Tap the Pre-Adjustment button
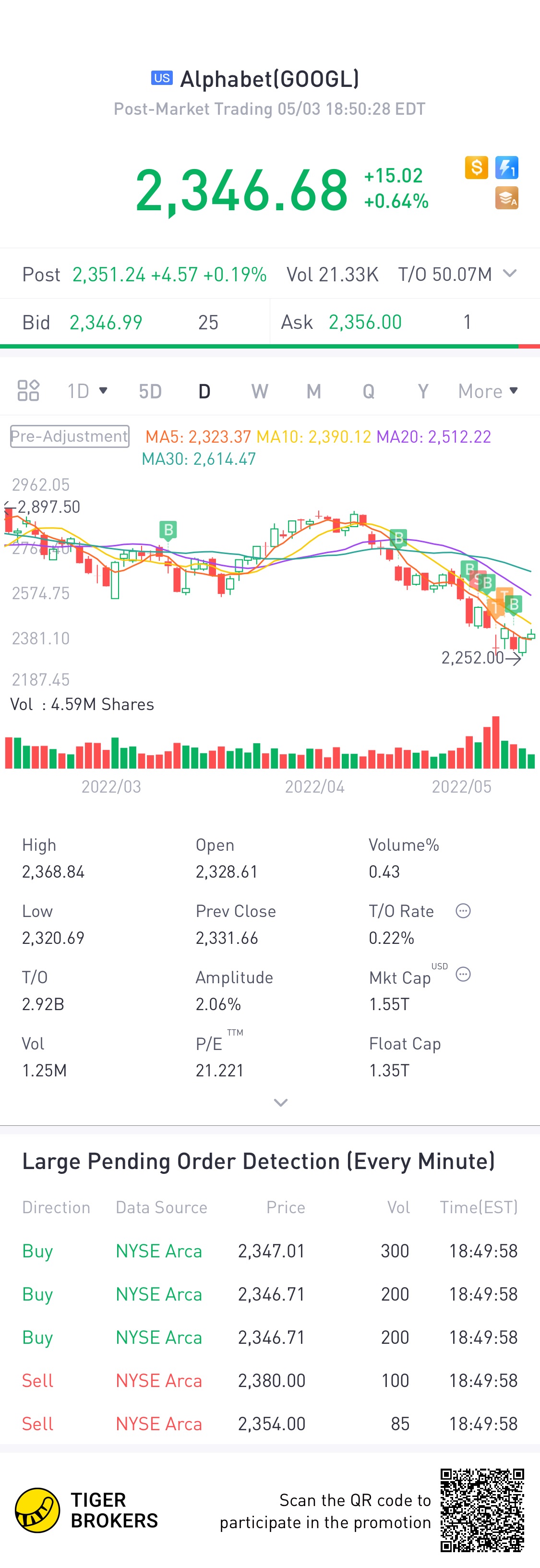The image size is (540, 1568). pyautogui.click(x=70, y=436)
